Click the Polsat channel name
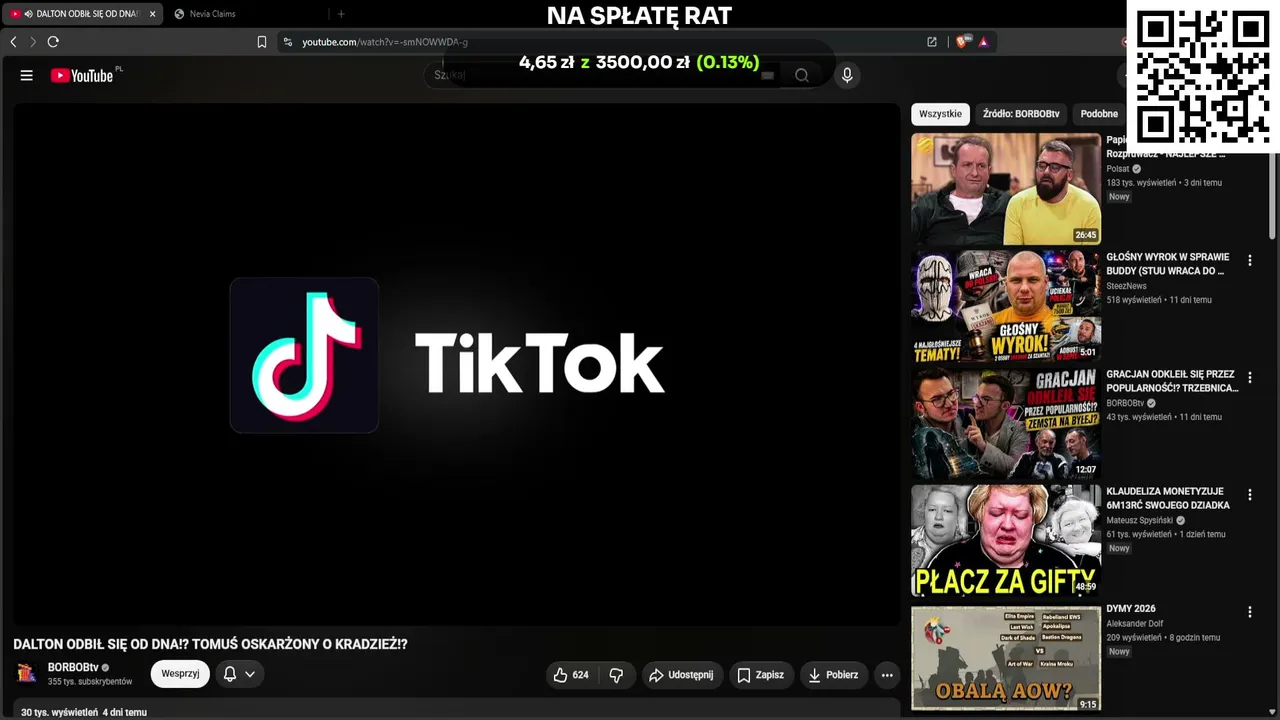Image resolution: width=1280 pixels, height=720 pixels. coord(1118,169)
